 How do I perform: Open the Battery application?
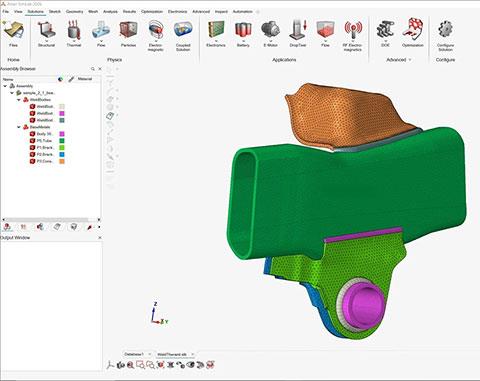coord(243,33)
